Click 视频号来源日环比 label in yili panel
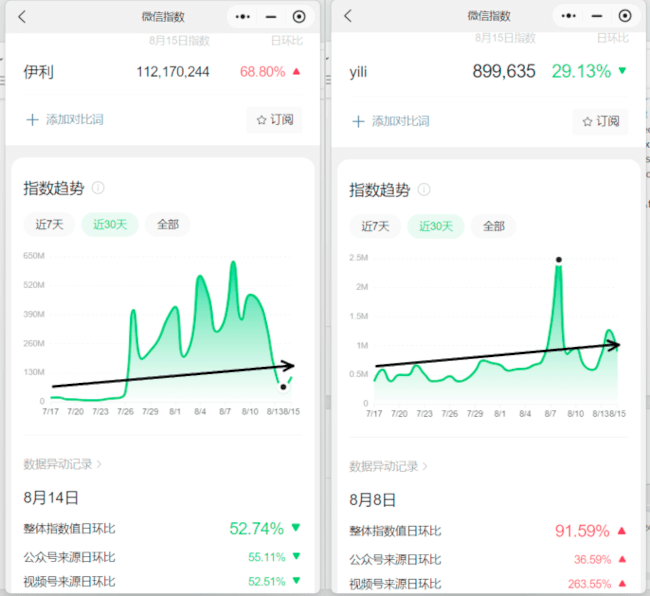Viewport: 650px width, 596px height. 395,584
